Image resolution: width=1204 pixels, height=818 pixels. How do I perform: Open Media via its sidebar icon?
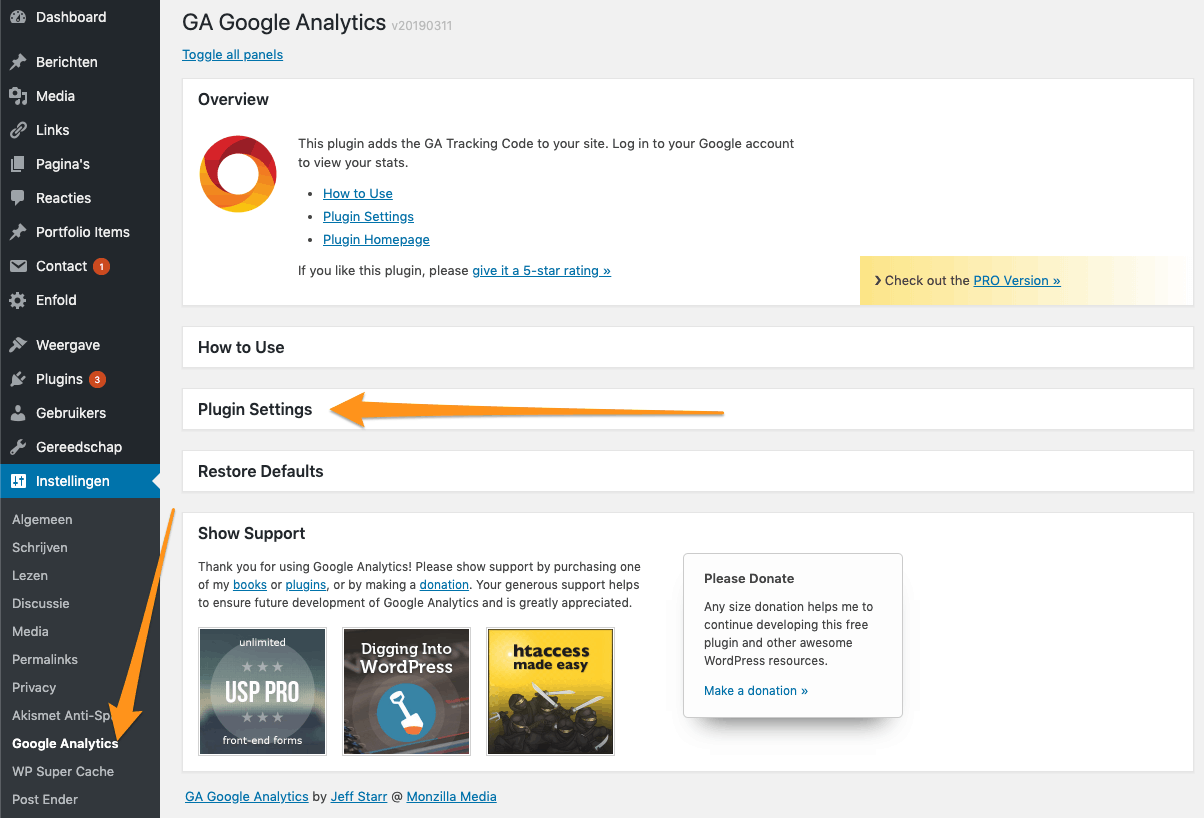pyautogui.click(x=22, y=96)
